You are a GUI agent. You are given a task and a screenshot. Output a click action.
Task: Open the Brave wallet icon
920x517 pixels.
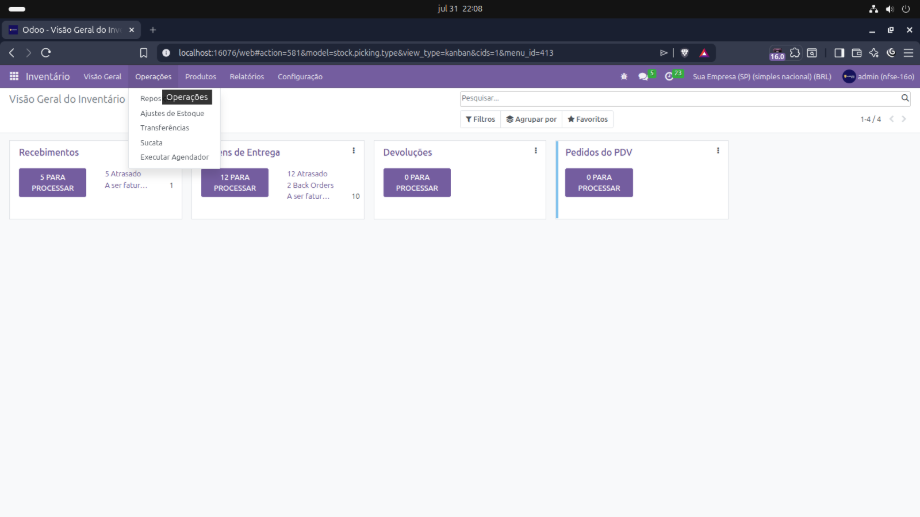pos(857,53)
